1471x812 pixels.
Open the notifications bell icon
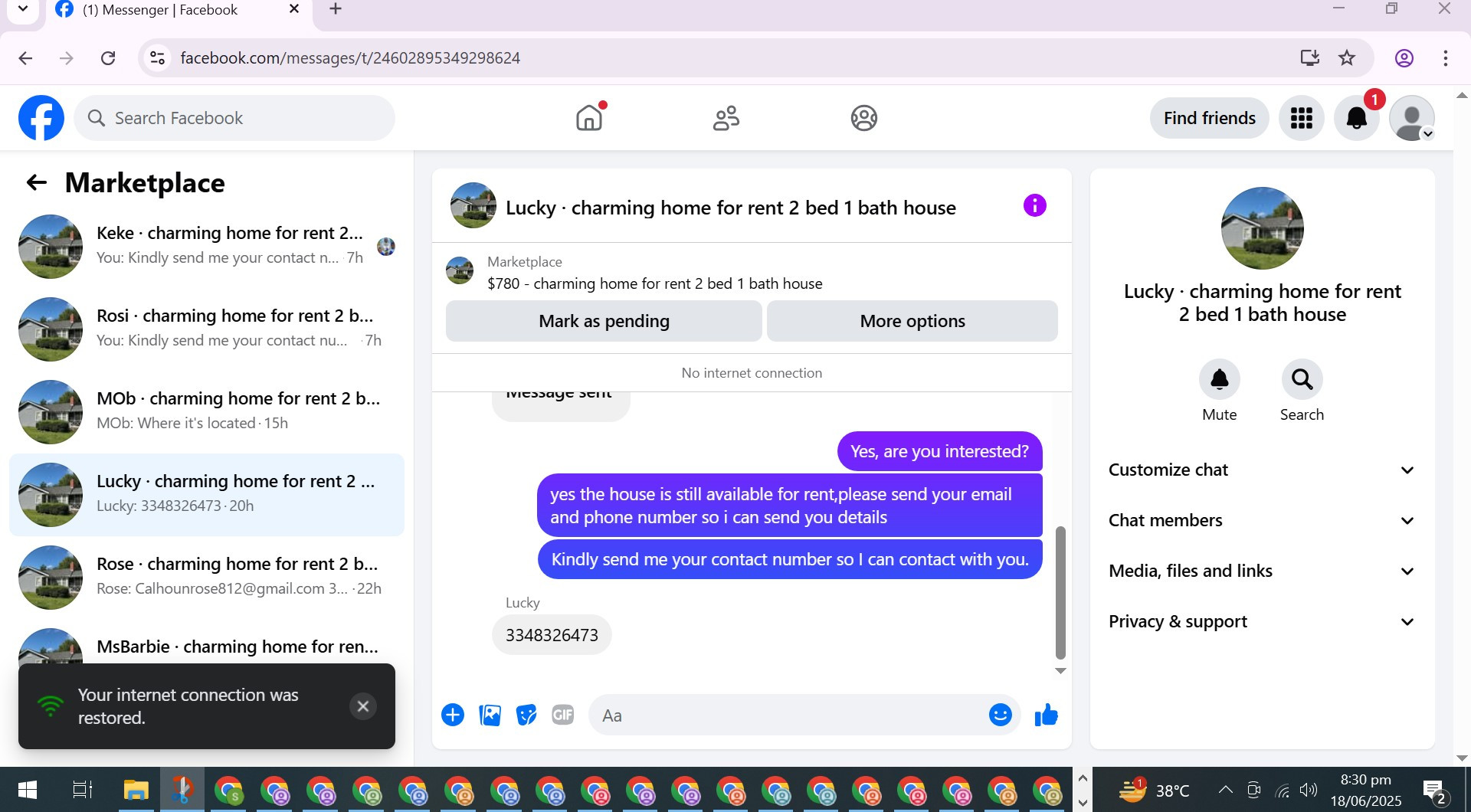(1357, 118)
